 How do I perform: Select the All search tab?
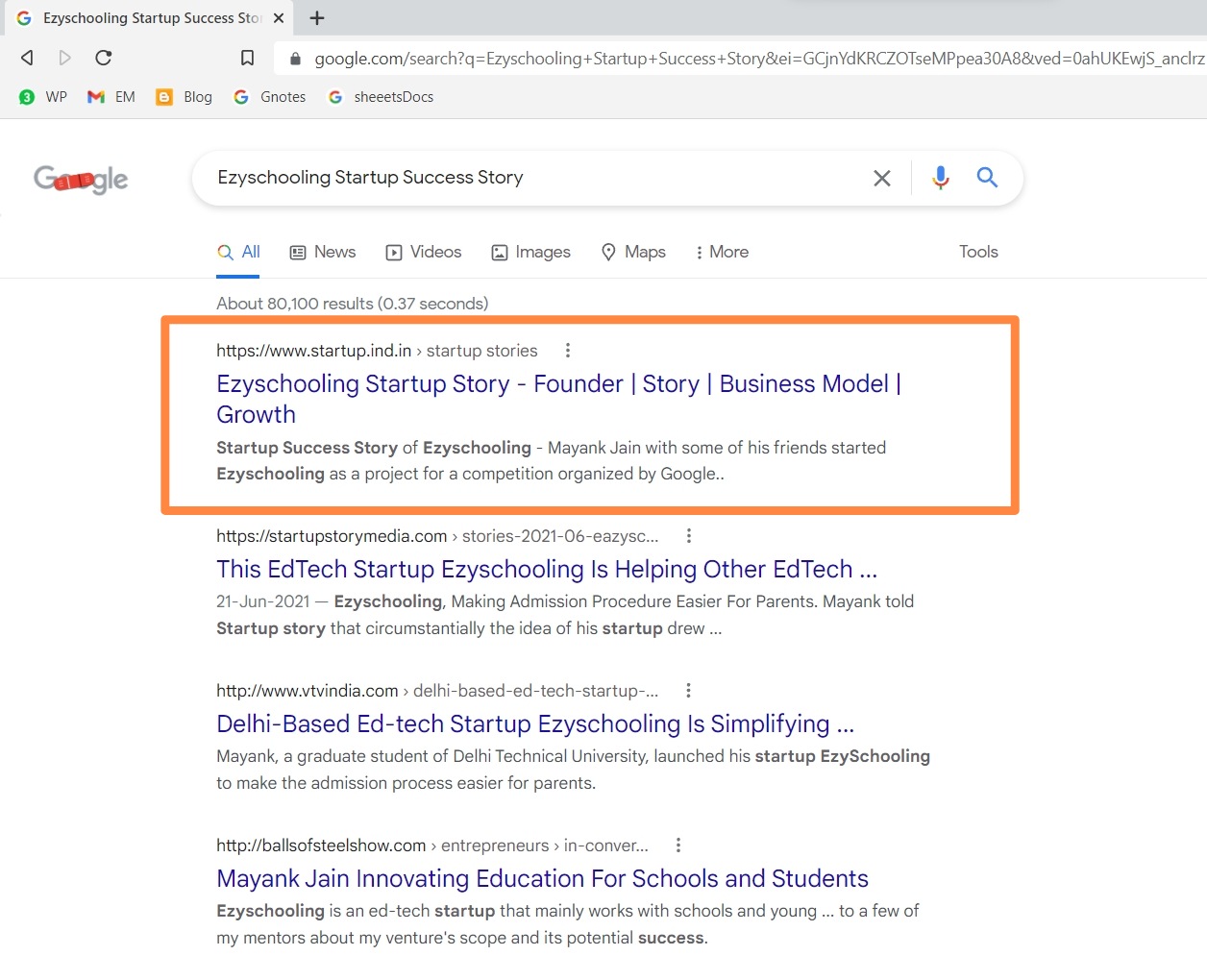point(238,252)
